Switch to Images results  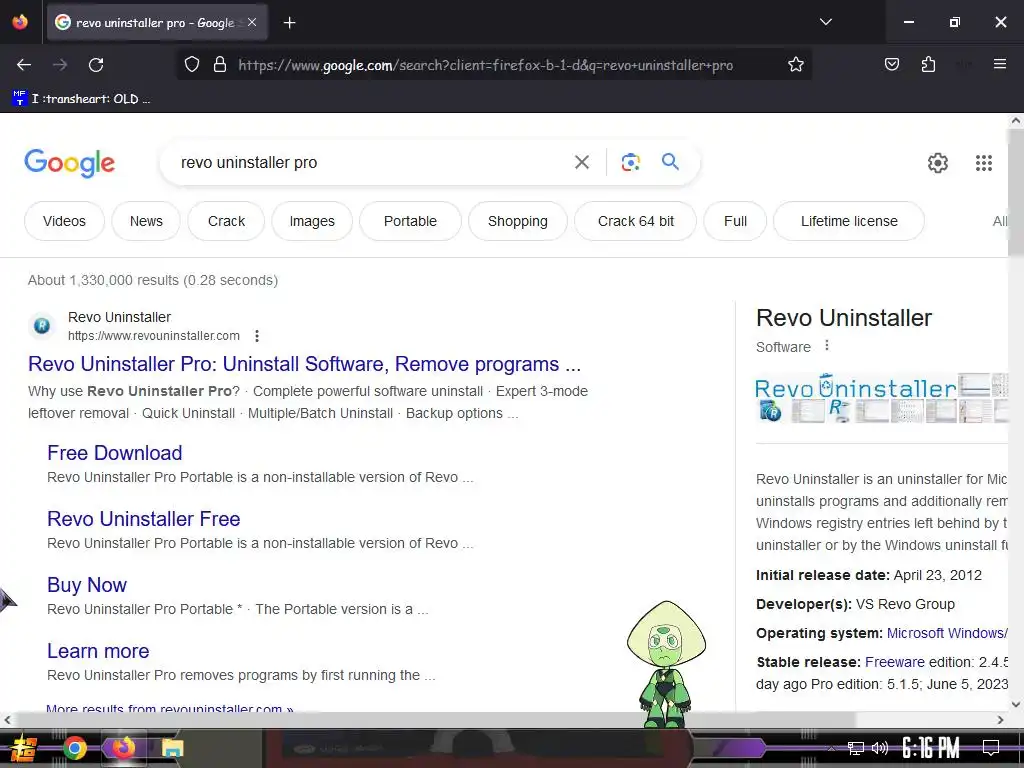click(x=312, y=221)
